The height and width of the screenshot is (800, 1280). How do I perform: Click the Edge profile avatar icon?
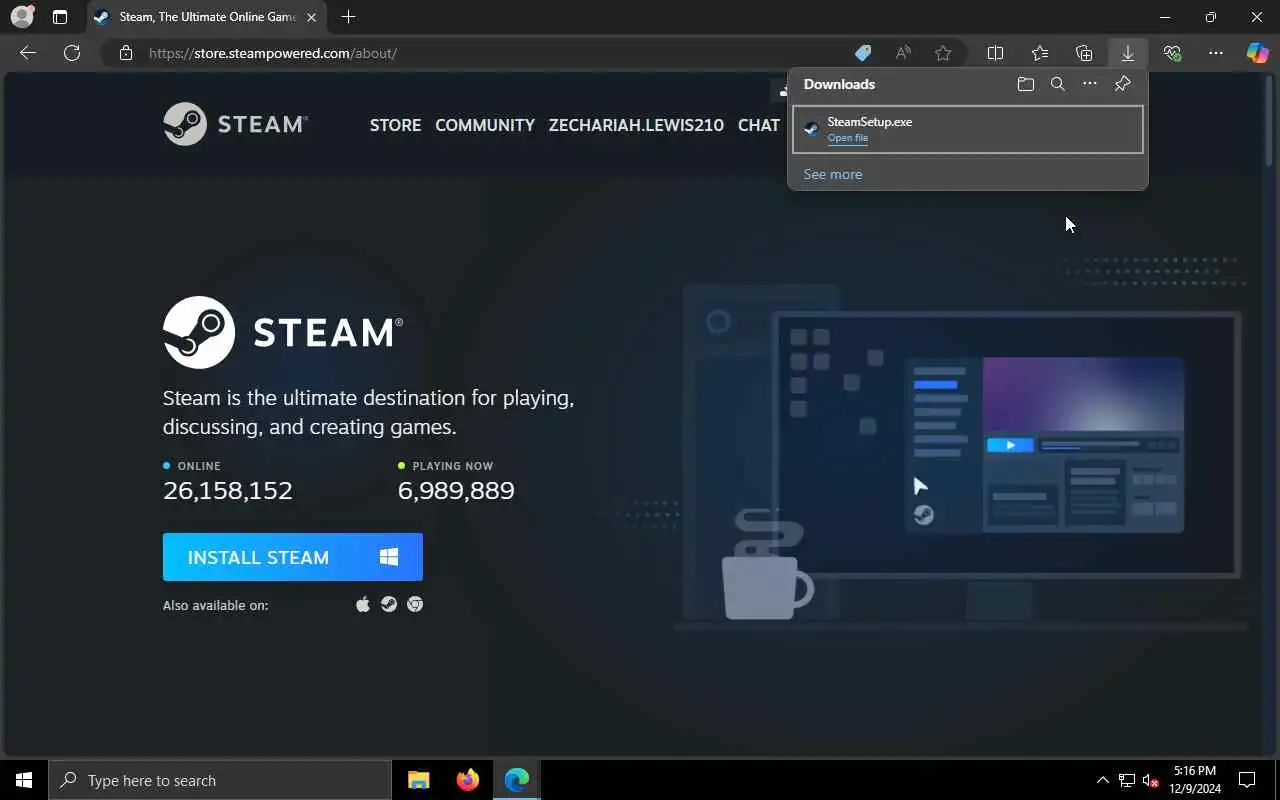[x=22, y=17]
